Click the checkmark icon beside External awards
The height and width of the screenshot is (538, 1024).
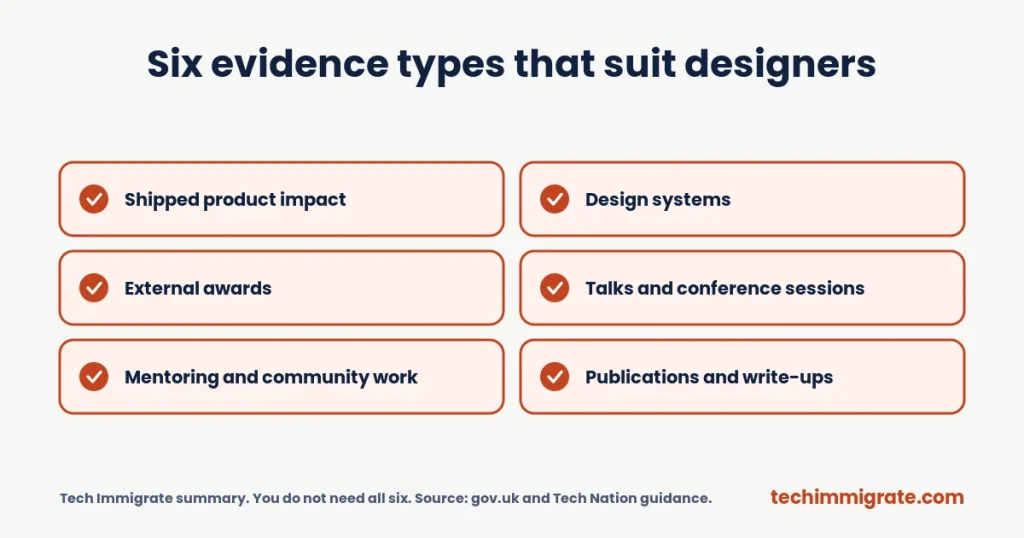coord(93,288)
